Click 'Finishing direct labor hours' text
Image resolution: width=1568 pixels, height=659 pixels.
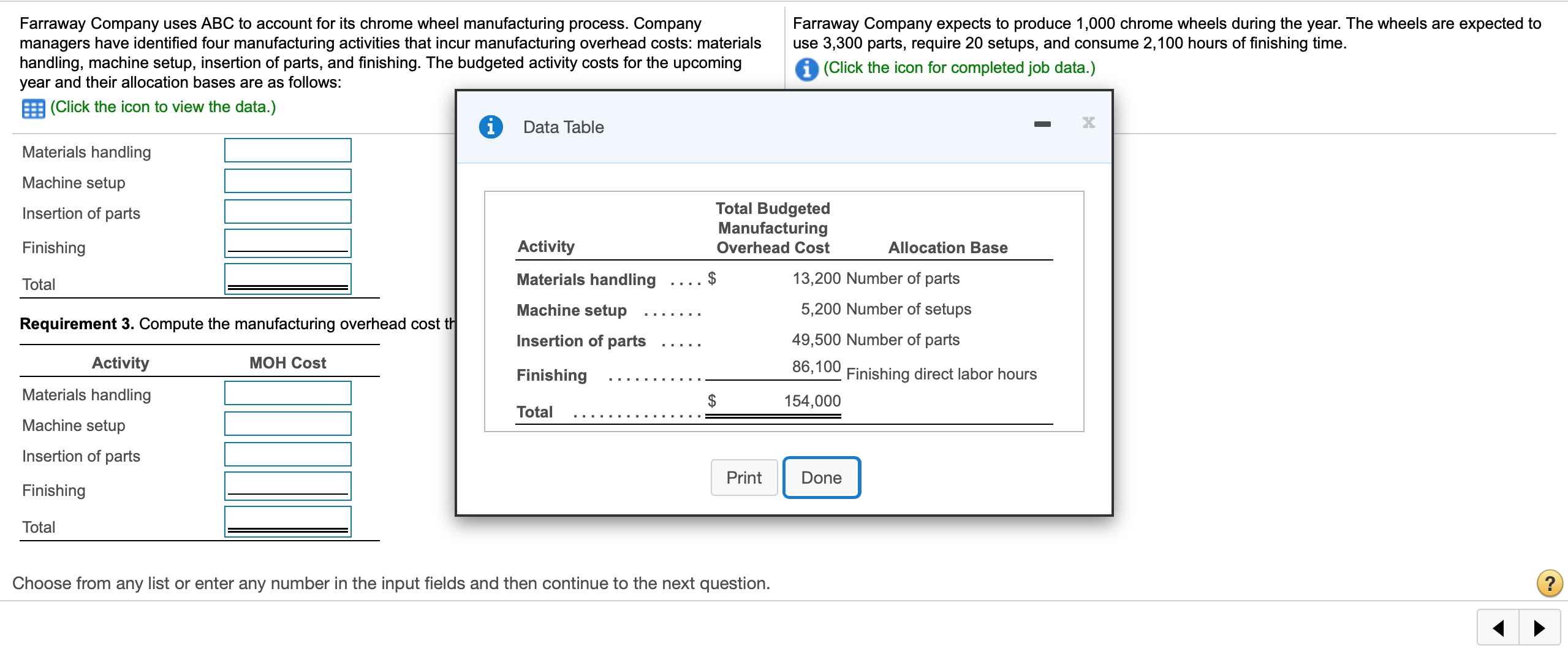(x=942, y=374)
